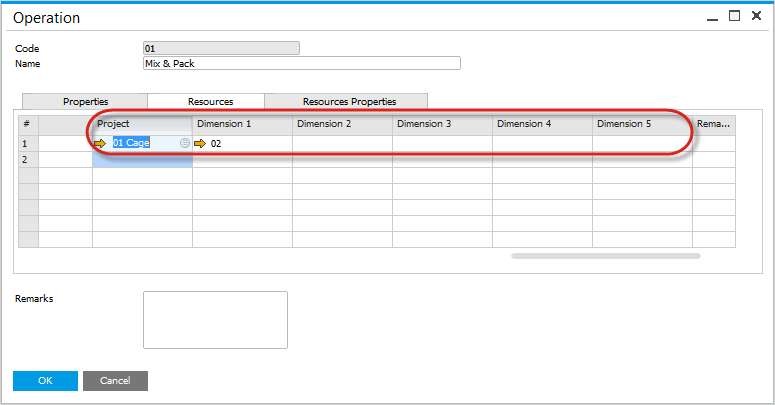
Task: Close the Operation window
Action: click(756, 16)
